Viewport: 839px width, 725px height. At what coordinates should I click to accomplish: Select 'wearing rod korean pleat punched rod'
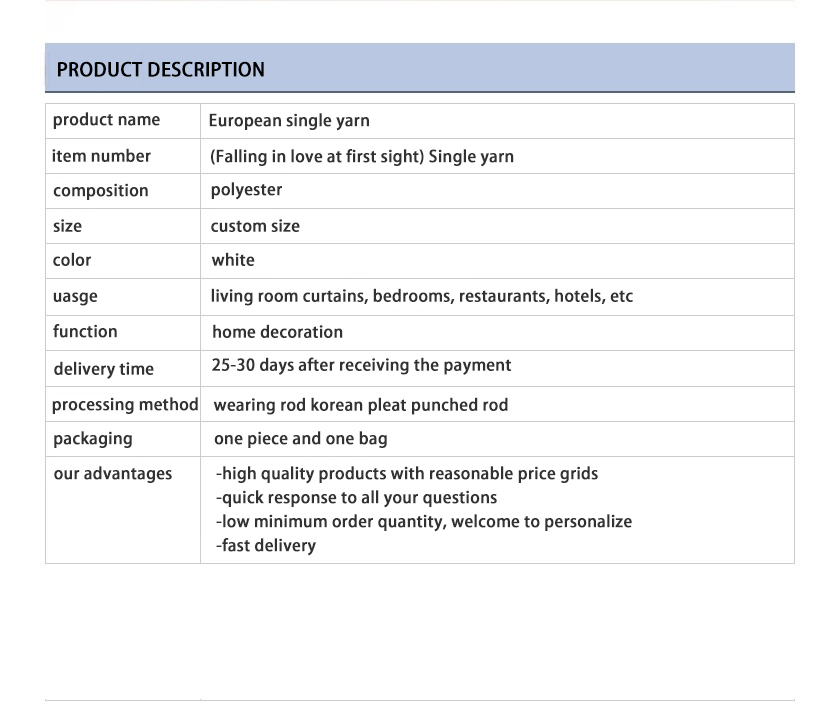point(360,405)
